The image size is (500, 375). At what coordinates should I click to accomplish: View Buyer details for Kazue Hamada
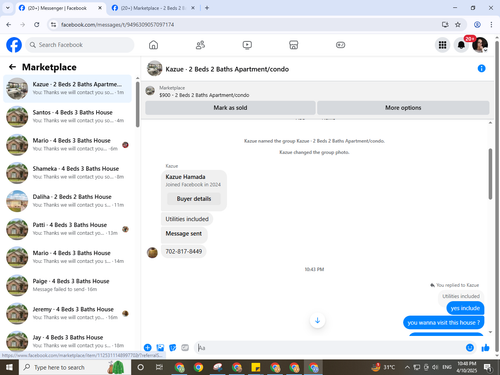point(194,199)
